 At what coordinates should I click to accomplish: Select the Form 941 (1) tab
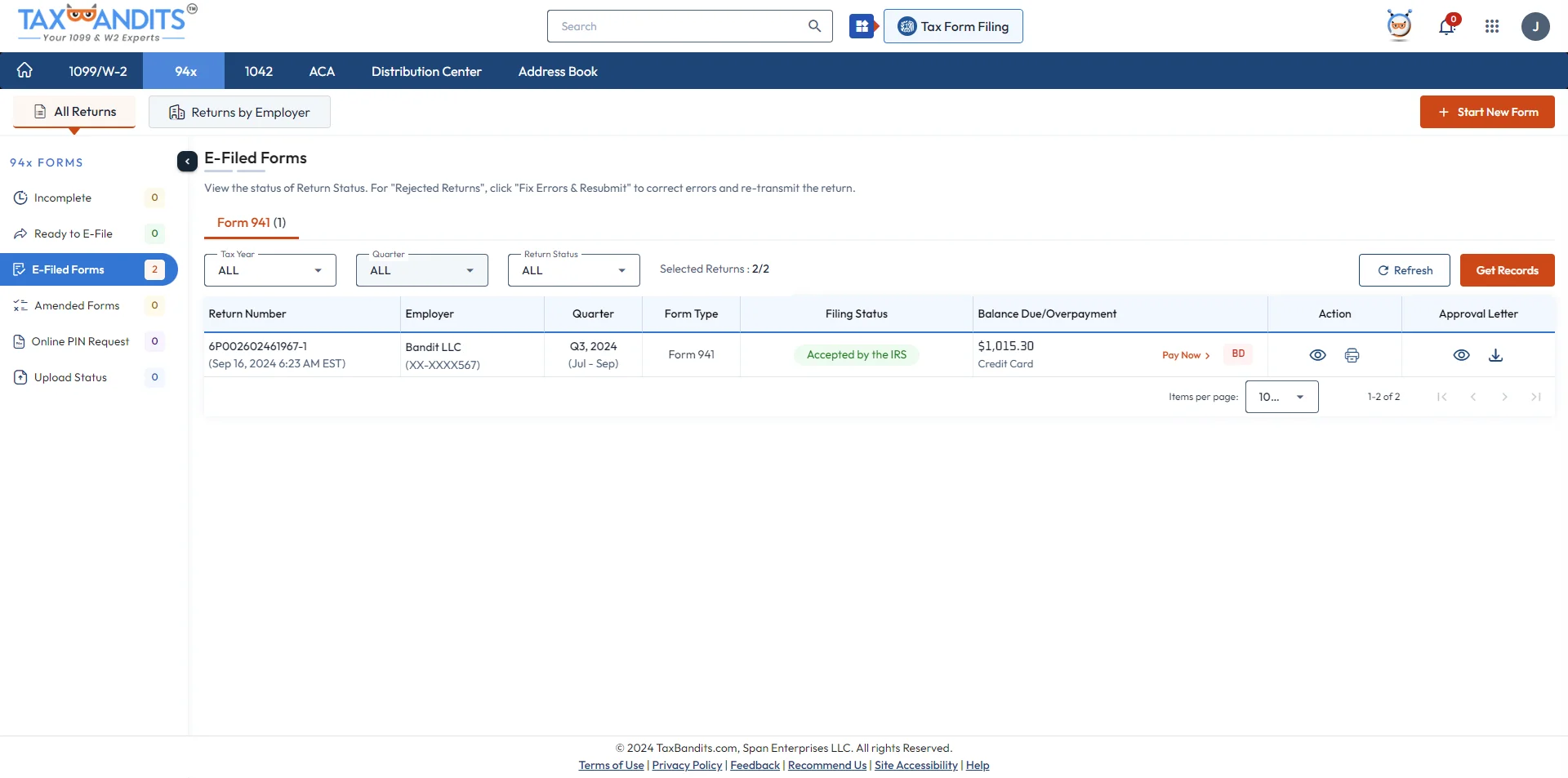252,223
